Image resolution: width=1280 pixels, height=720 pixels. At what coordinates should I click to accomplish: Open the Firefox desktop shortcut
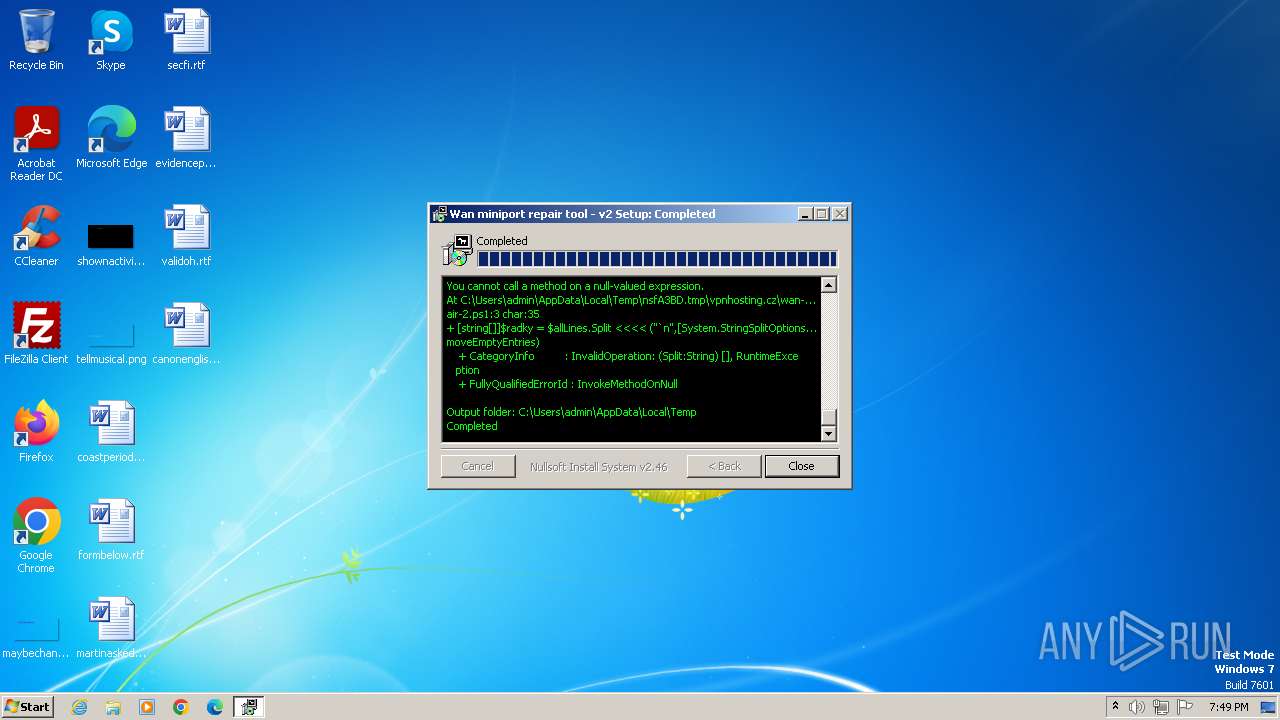(36, 432)
